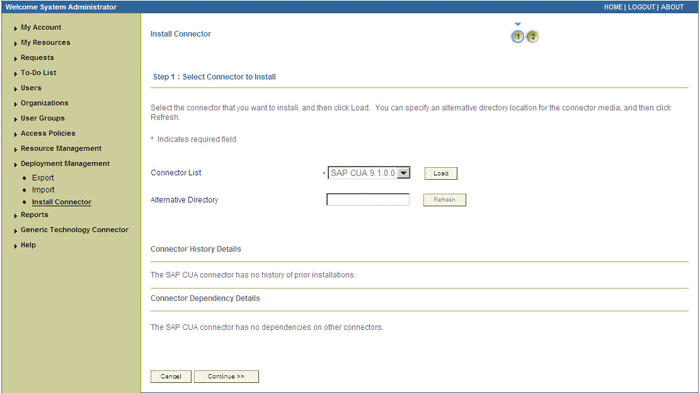Click the Install Connector page title
The image size is (700, 393).
[x=180, y=34]
